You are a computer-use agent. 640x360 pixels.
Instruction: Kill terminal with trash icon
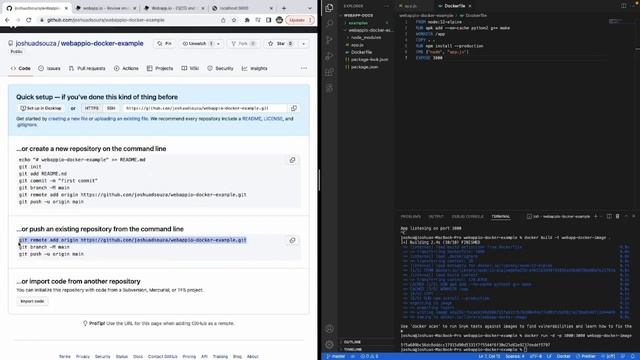[617, 216]
